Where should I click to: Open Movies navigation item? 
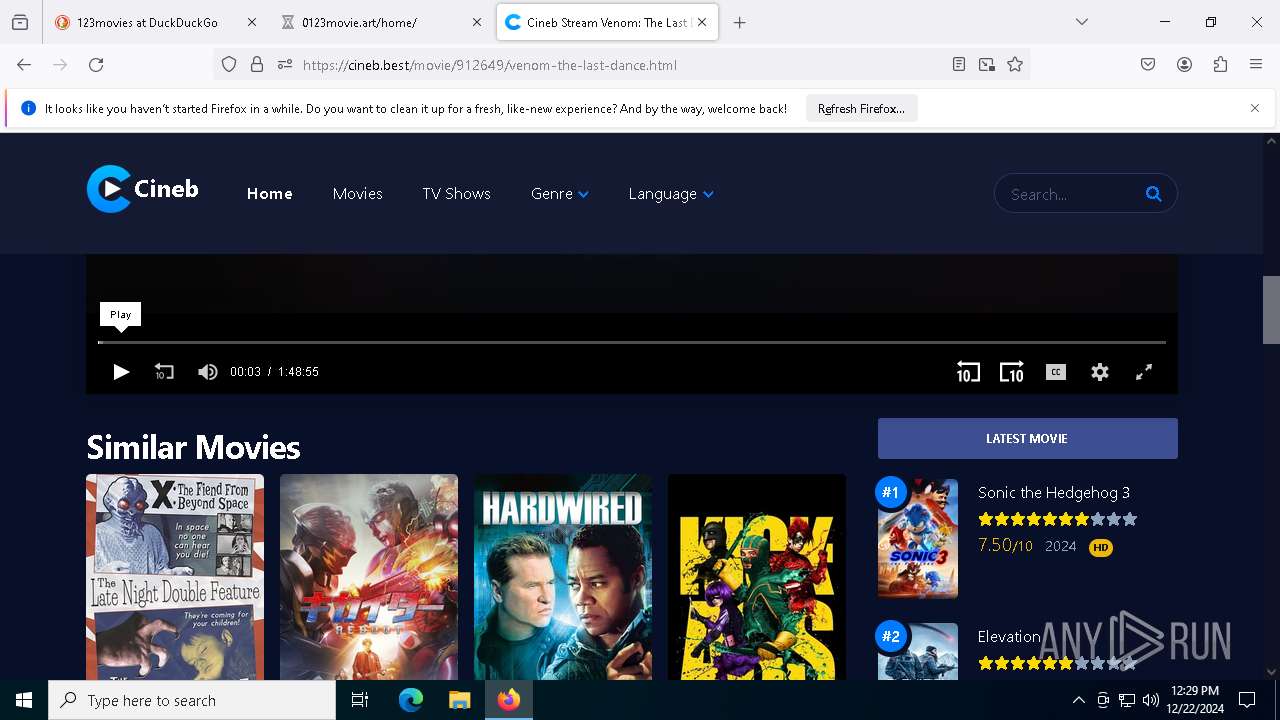(x=357, y=194)
